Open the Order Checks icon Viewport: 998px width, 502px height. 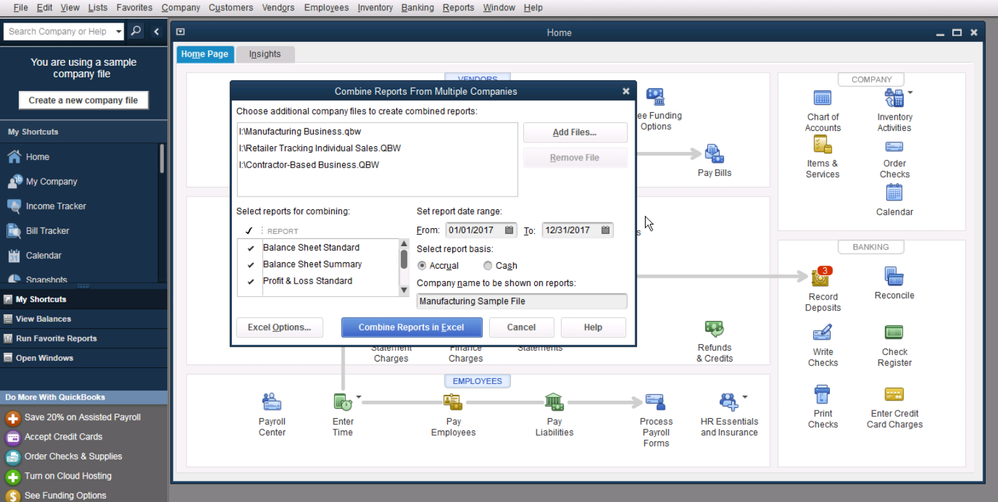(894, 146)
